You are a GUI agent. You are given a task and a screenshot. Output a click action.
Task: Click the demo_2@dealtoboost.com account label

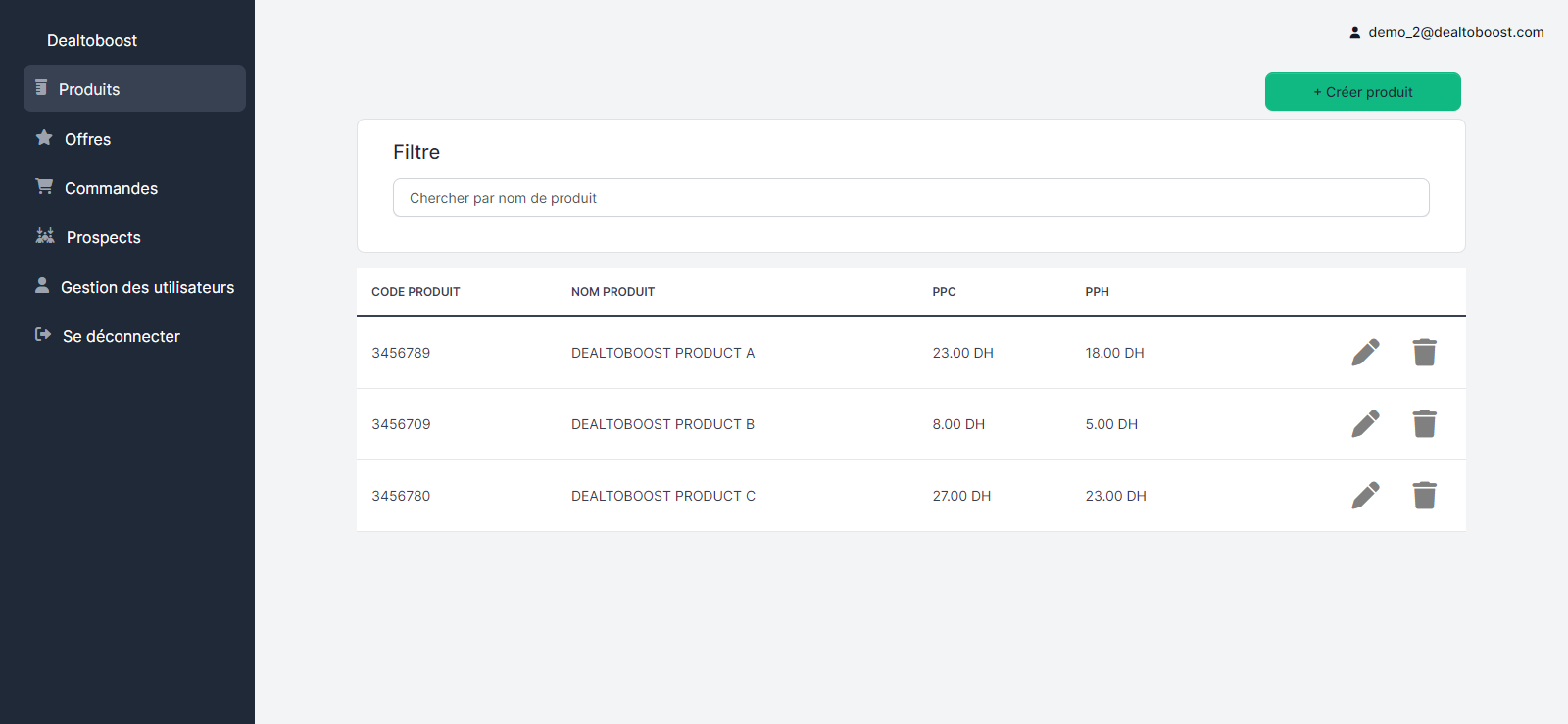1456,32
